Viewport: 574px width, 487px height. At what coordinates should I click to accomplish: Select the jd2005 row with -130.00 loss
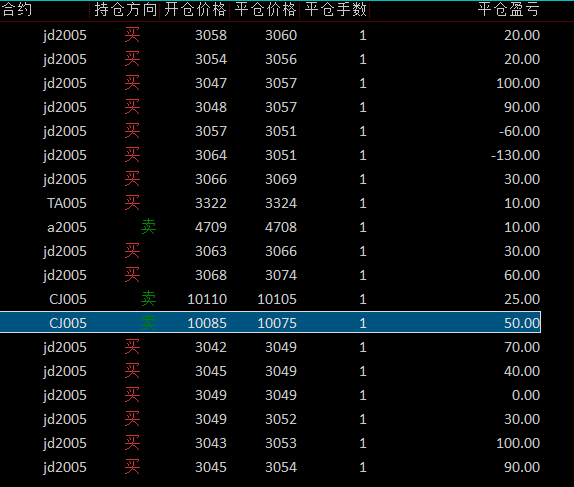click(271, 155)
